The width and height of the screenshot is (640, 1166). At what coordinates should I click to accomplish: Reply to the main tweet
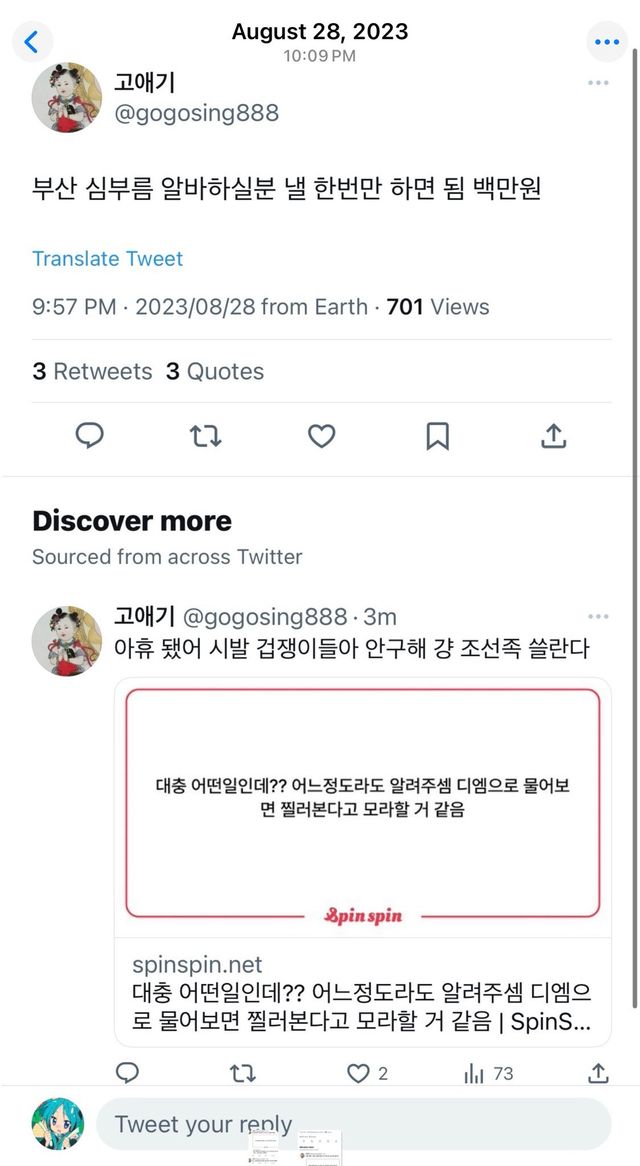[90, 436]
